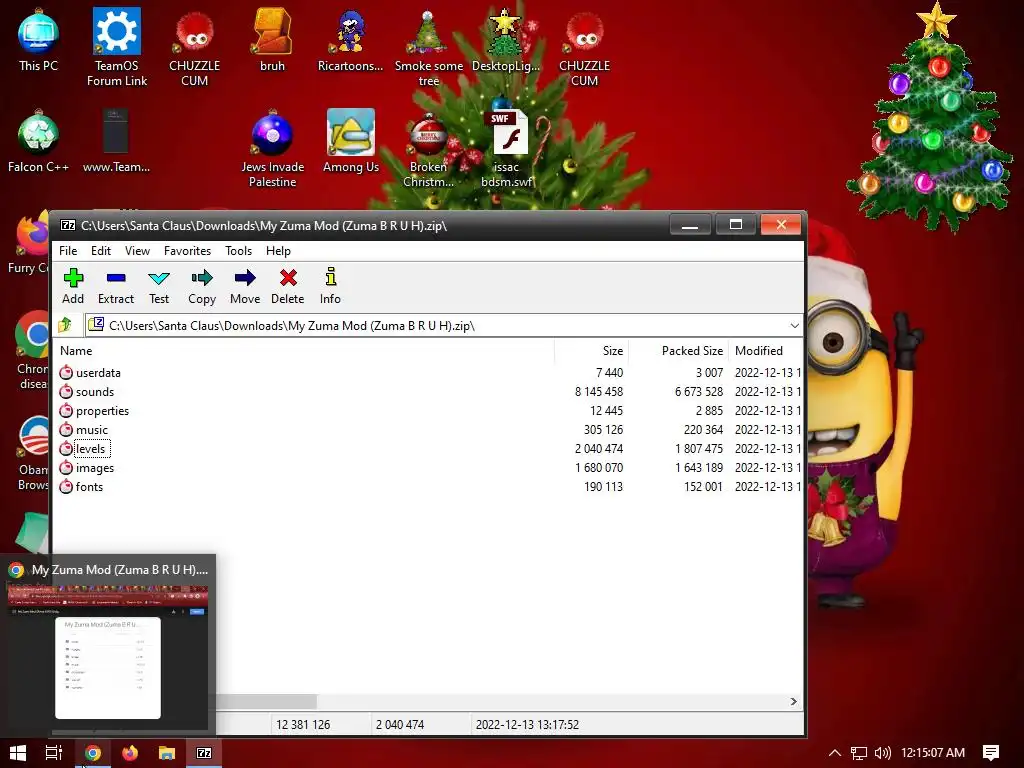Select the levels folder row
This screenshot has width=1024, height=768.
(x=428, y=449)
